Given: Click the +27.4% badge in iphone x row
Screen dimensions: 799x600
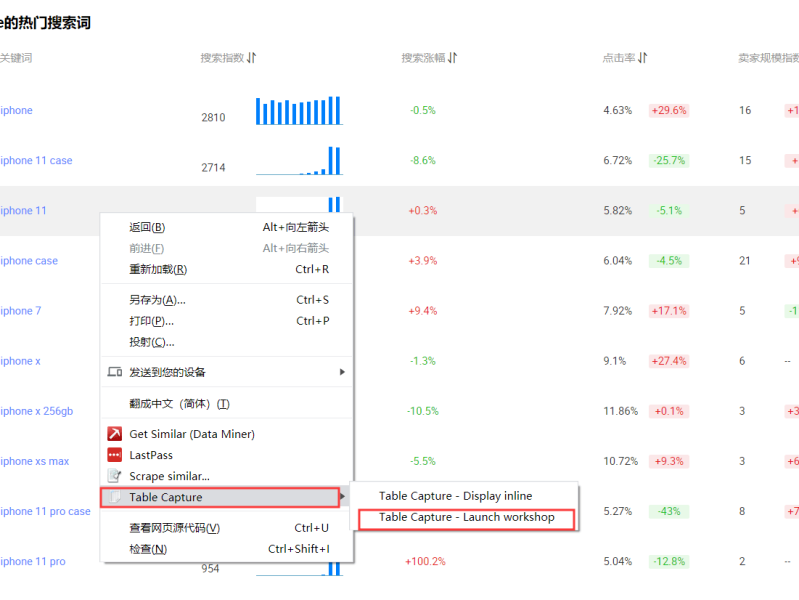Looking at the screenshot, I should point(669,361).
